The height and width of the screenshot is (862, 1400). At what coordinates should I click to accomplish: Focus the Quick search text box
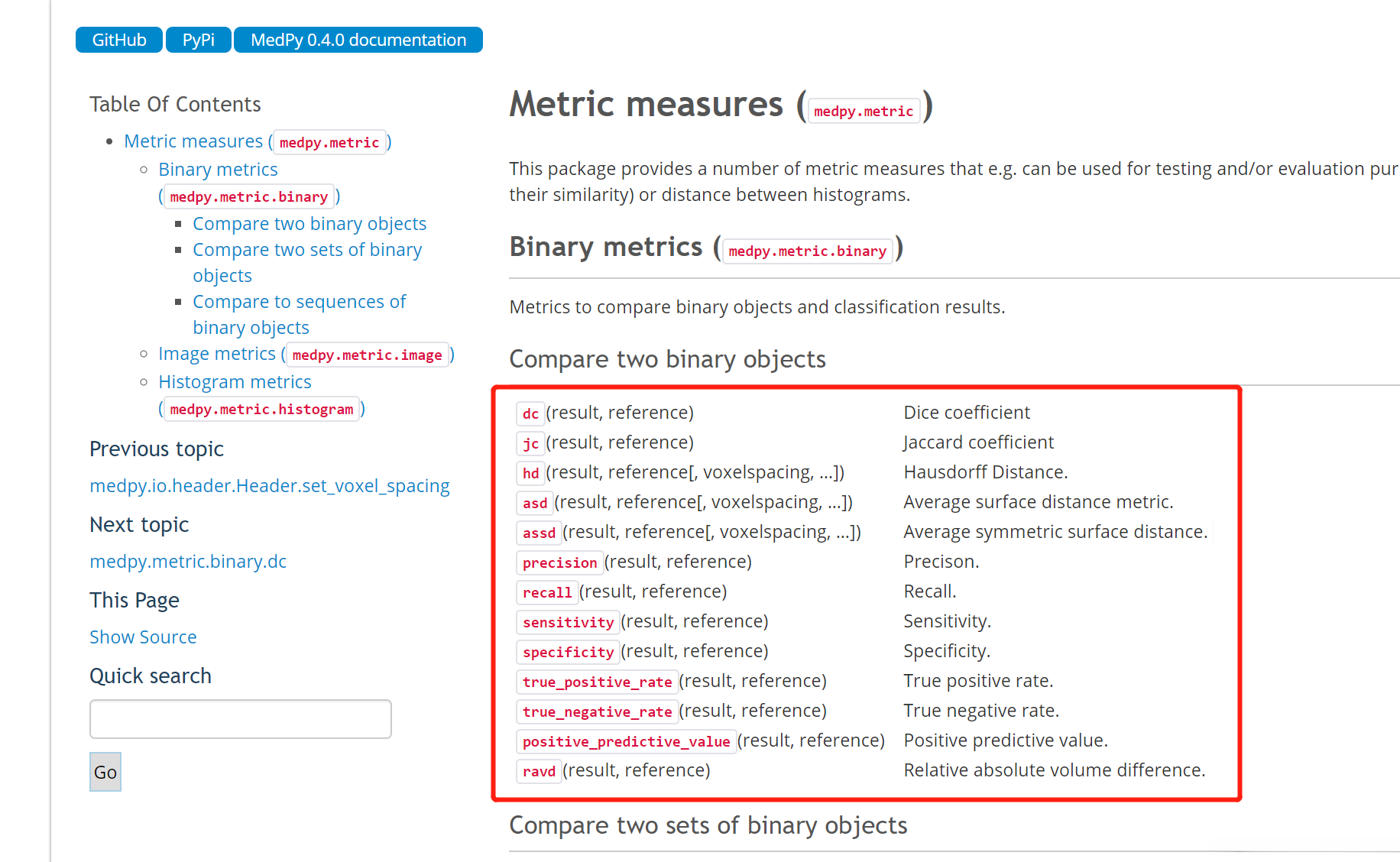[x=240, y=719]
